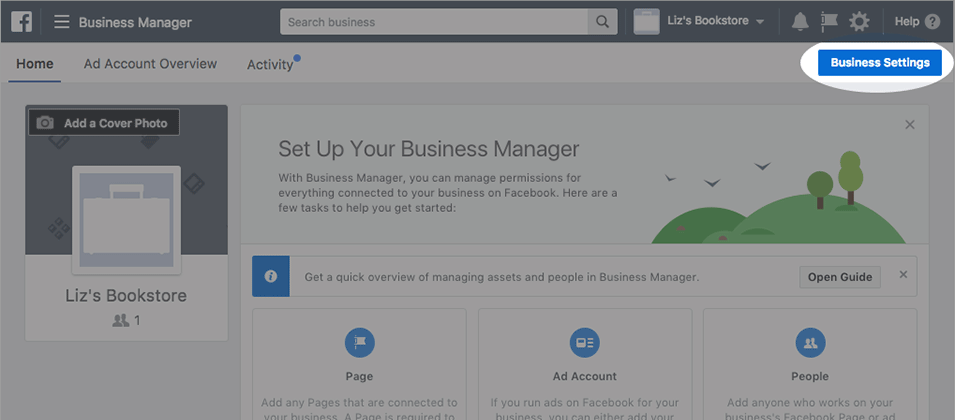Click the search magnifier icon
Screen dimensions: 955x420
[x=602, y=22]
